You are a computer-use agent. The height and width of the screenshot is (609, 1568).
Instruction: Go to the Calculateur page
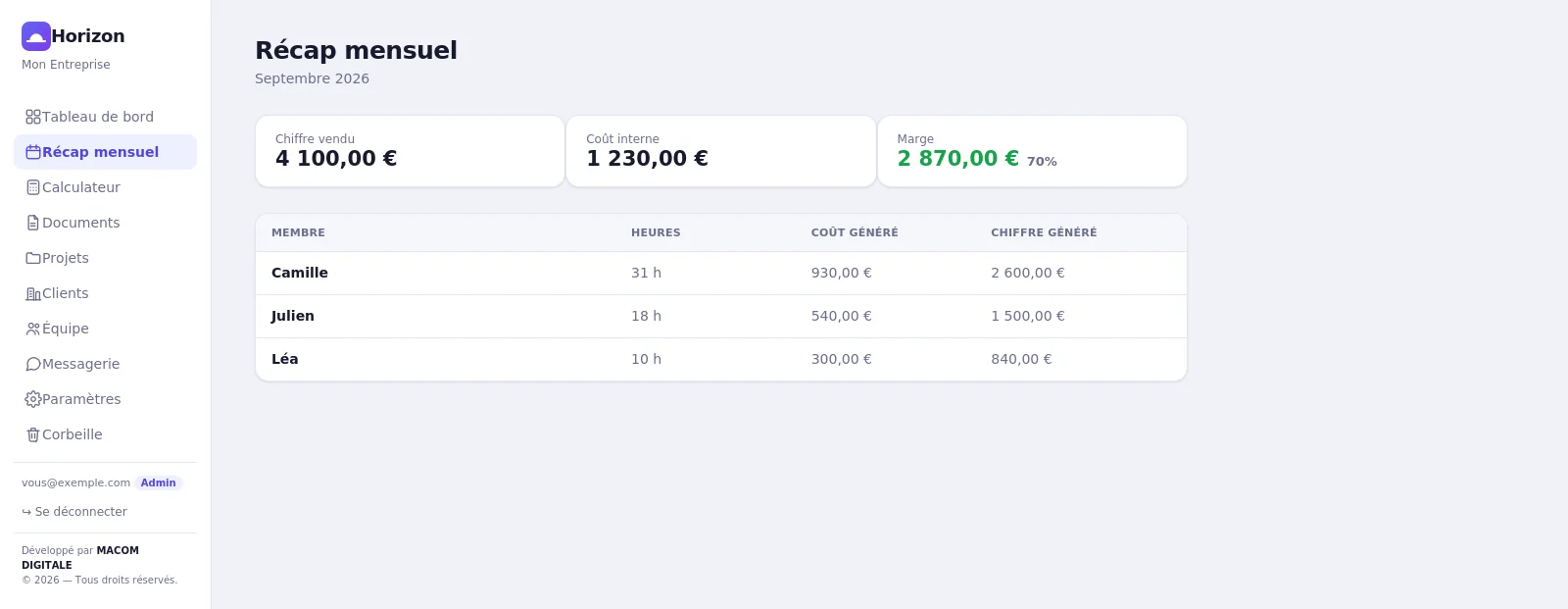coord(105,187)
